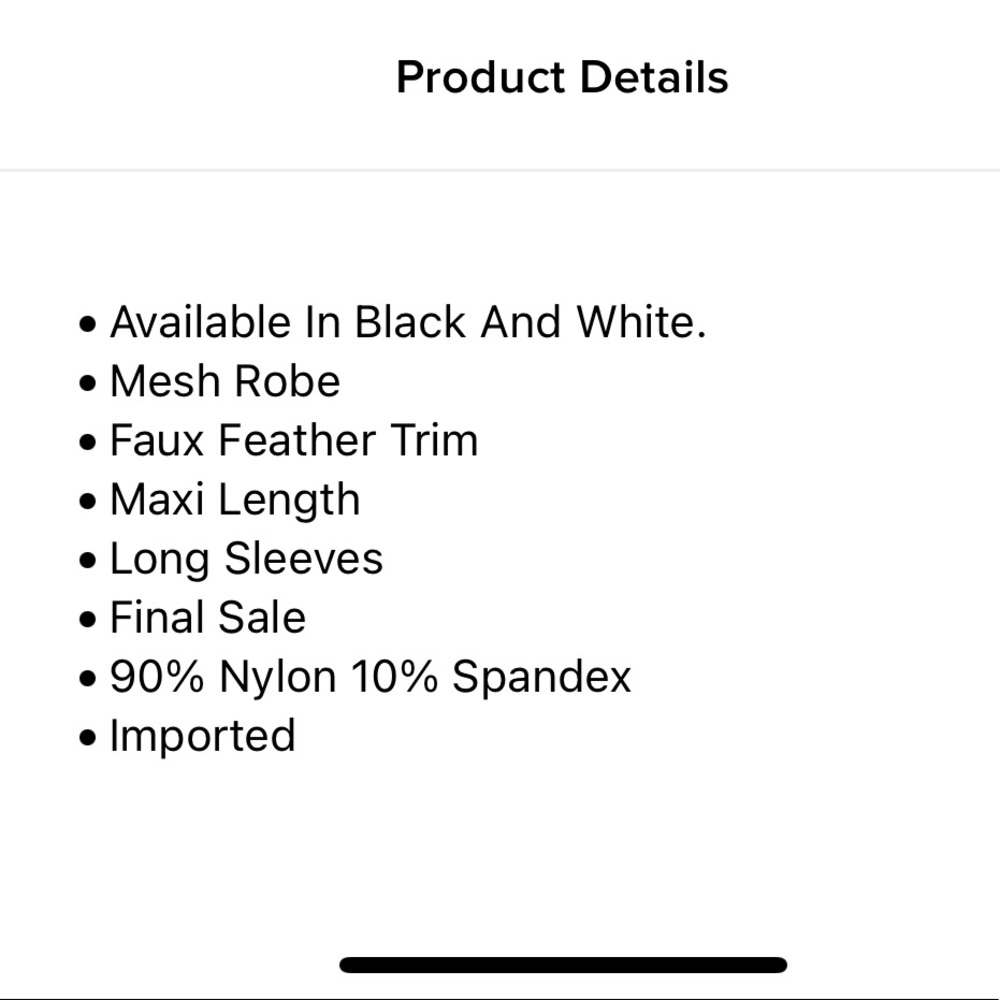Click the word 'Spandex' in fabric line
The height and width of the screenshot is (1000, 1000).
pyautogui.click(x=542, y=677)
